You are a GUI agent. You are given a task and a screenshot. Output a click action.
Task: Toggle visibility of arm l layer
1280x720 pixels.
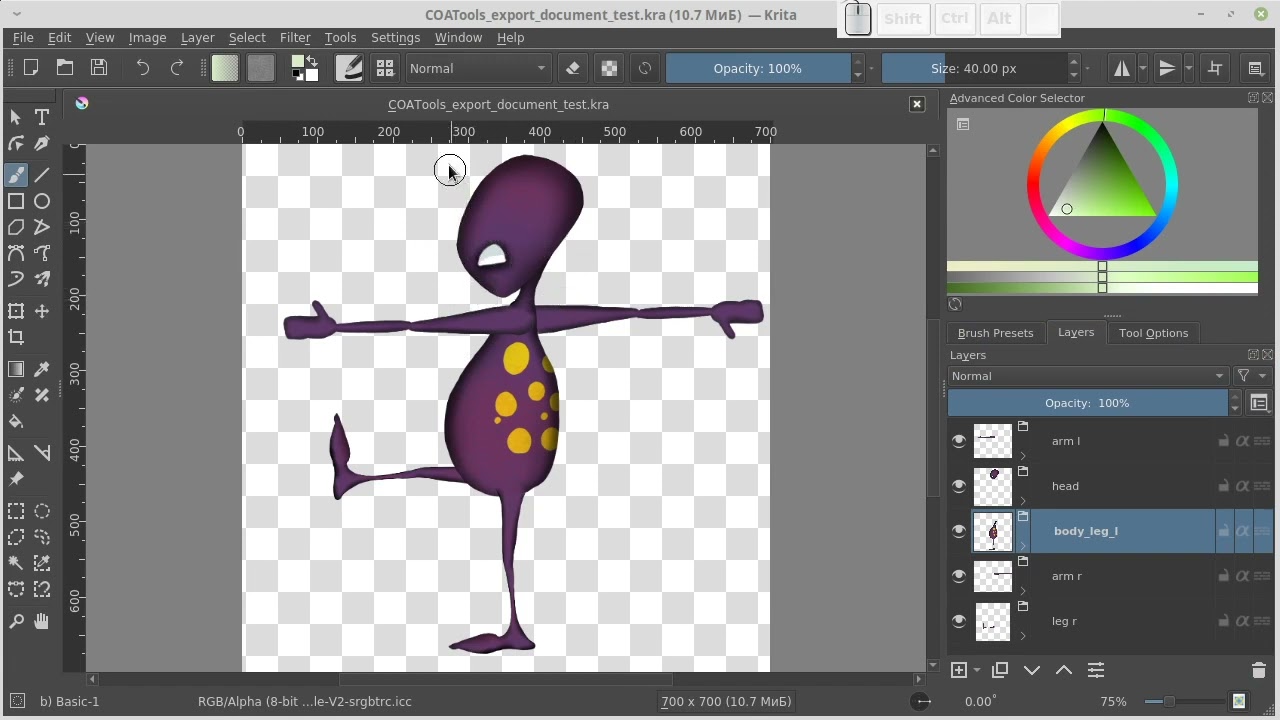pyautogui.click(x=959, y=441)
